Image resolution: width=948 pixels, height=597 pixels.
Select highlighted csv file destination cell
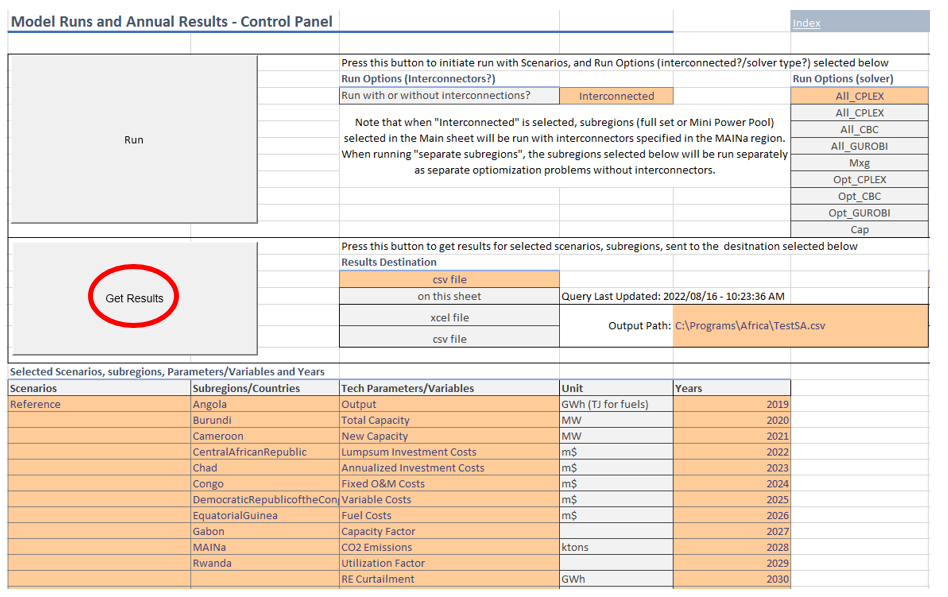[449, 279]
